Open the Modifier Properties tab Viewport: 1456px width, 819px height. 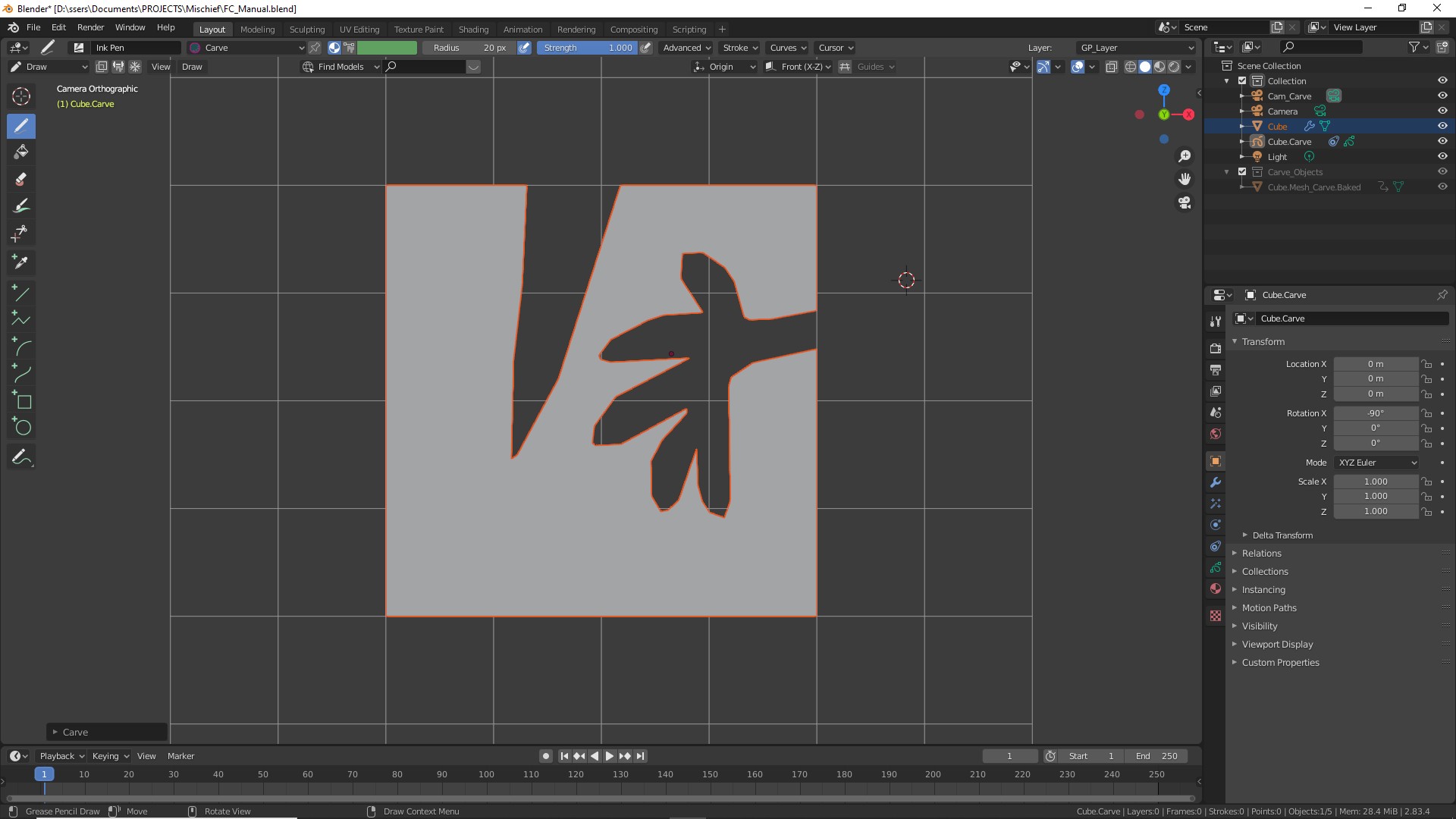pyautogui.click(x=1216, y=482)
